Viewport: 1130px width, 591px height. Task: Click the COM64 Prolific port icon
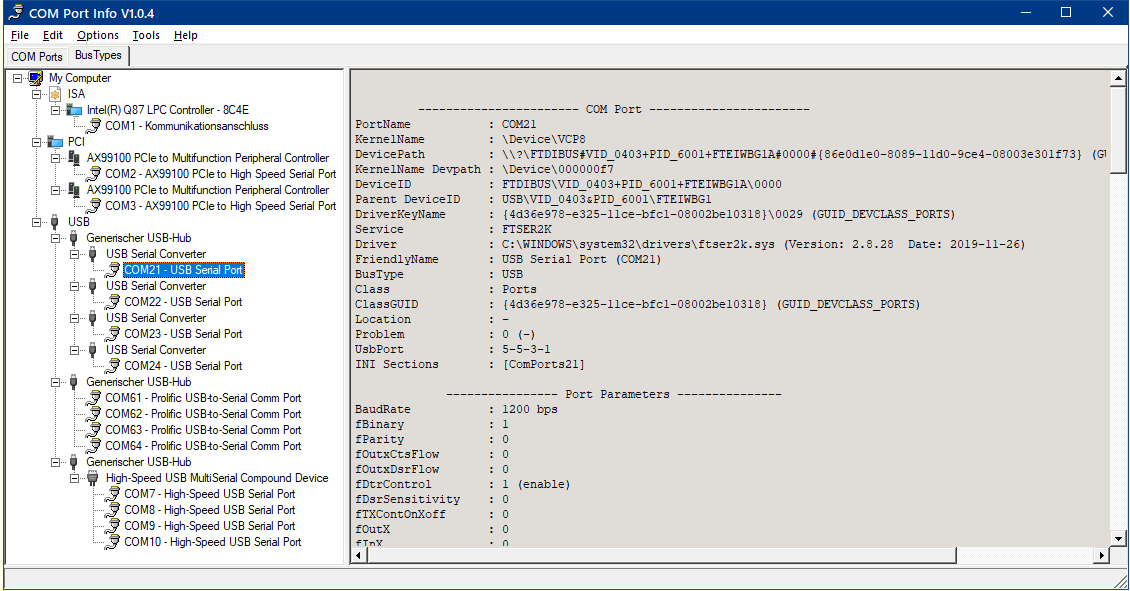(x=94, y=446)
